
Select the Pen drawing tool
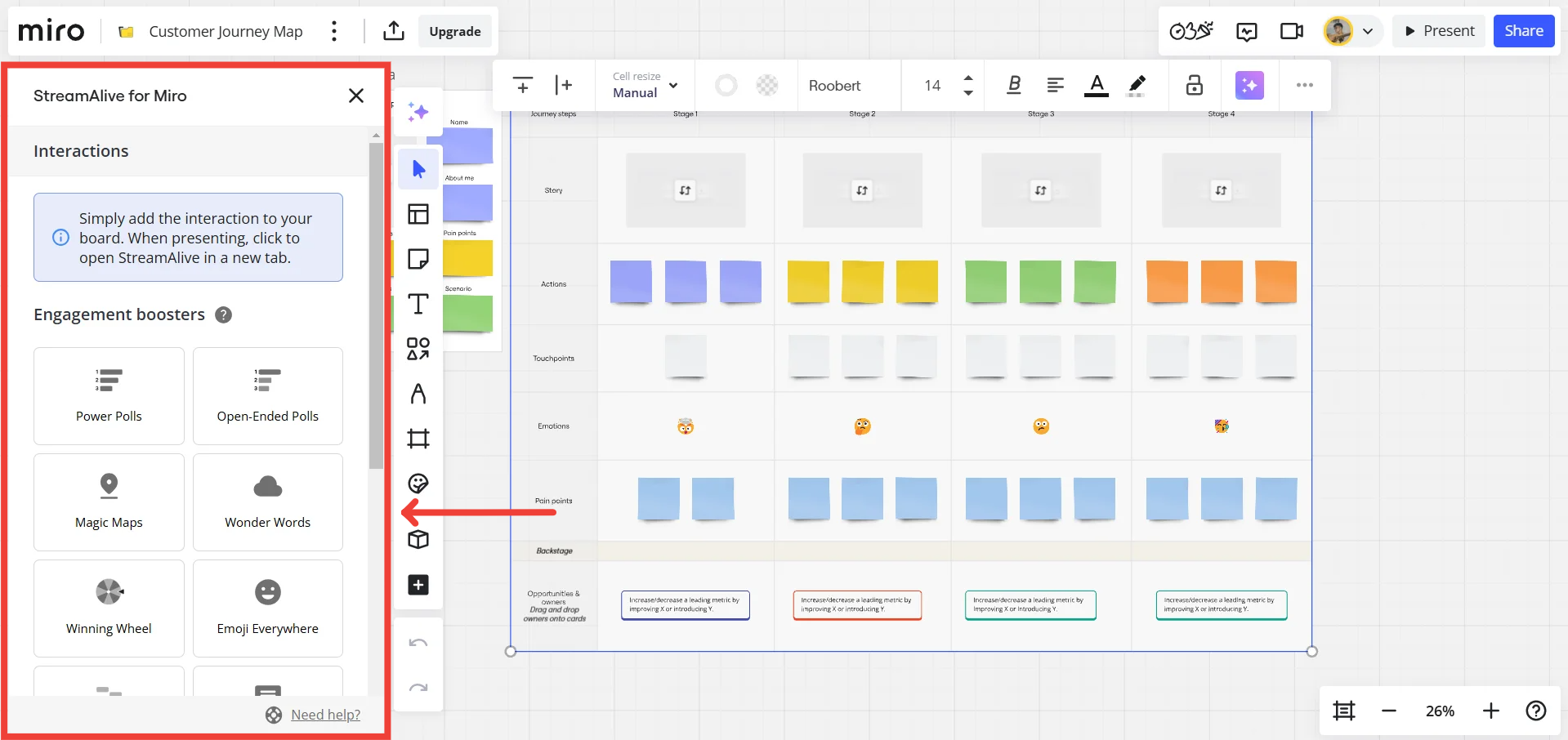418,394
